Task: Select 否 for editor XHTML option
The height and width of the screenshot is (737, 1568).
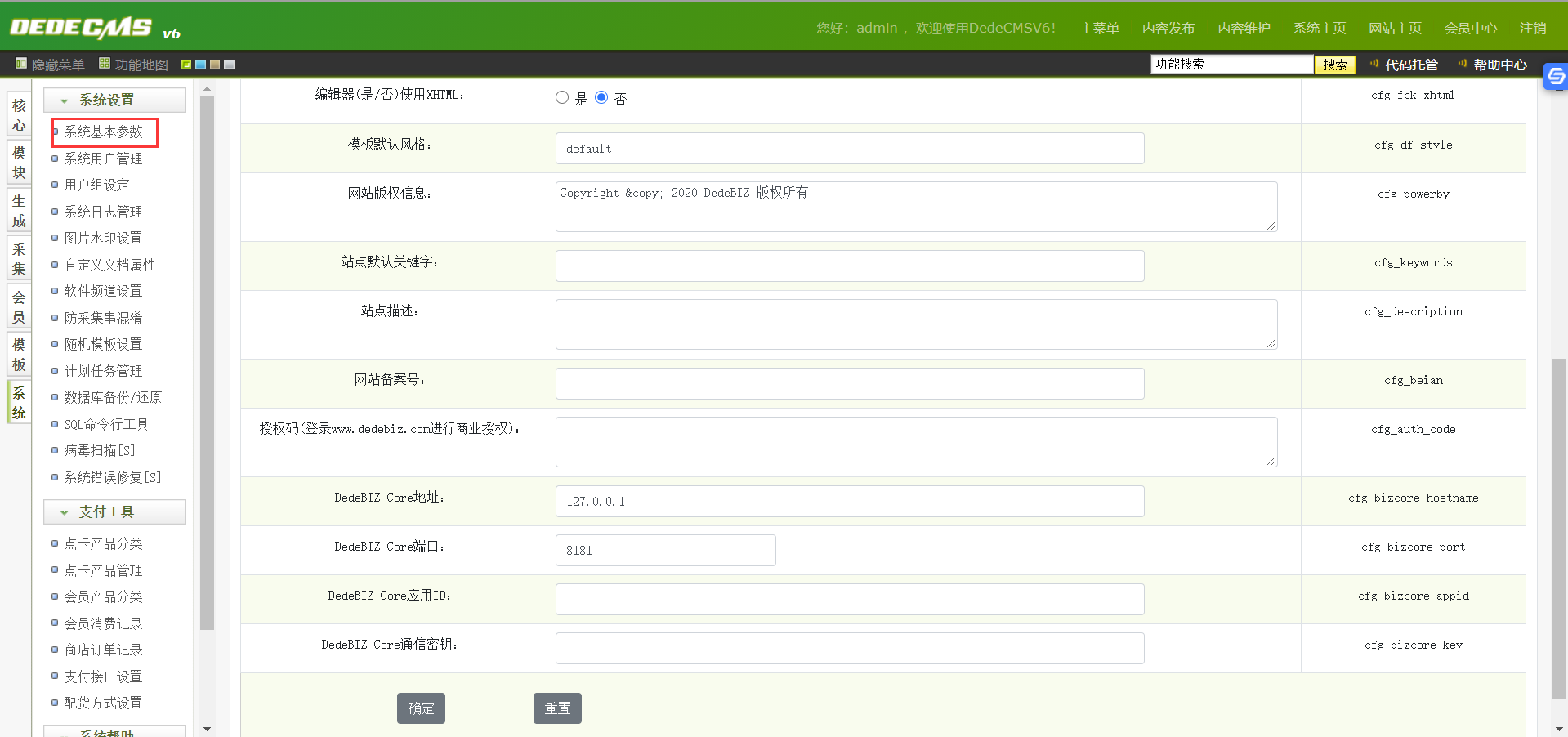Action: (601, 97)
